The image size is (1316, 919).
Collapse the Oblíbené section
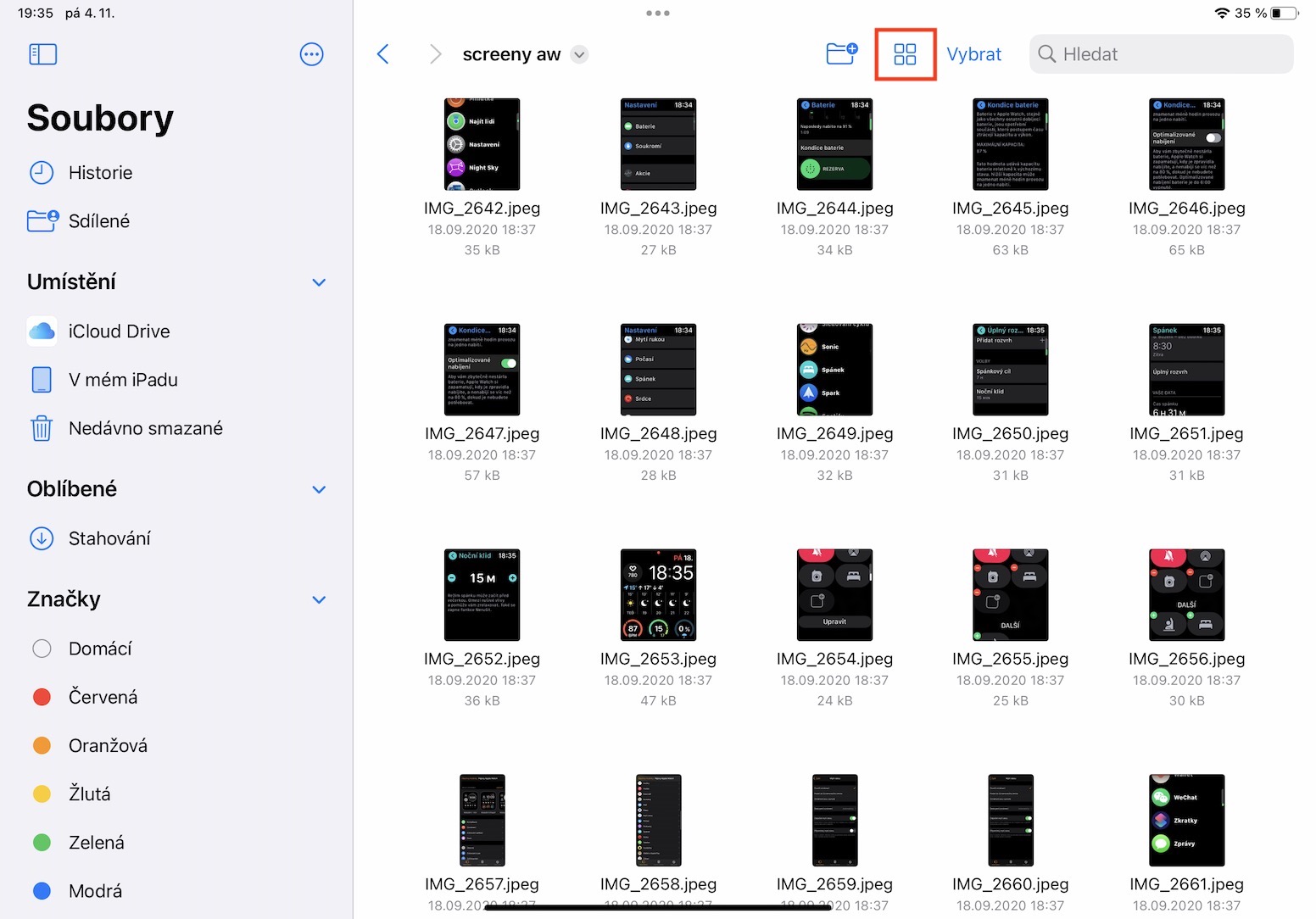pyautogui.click(x=319, y=489)
